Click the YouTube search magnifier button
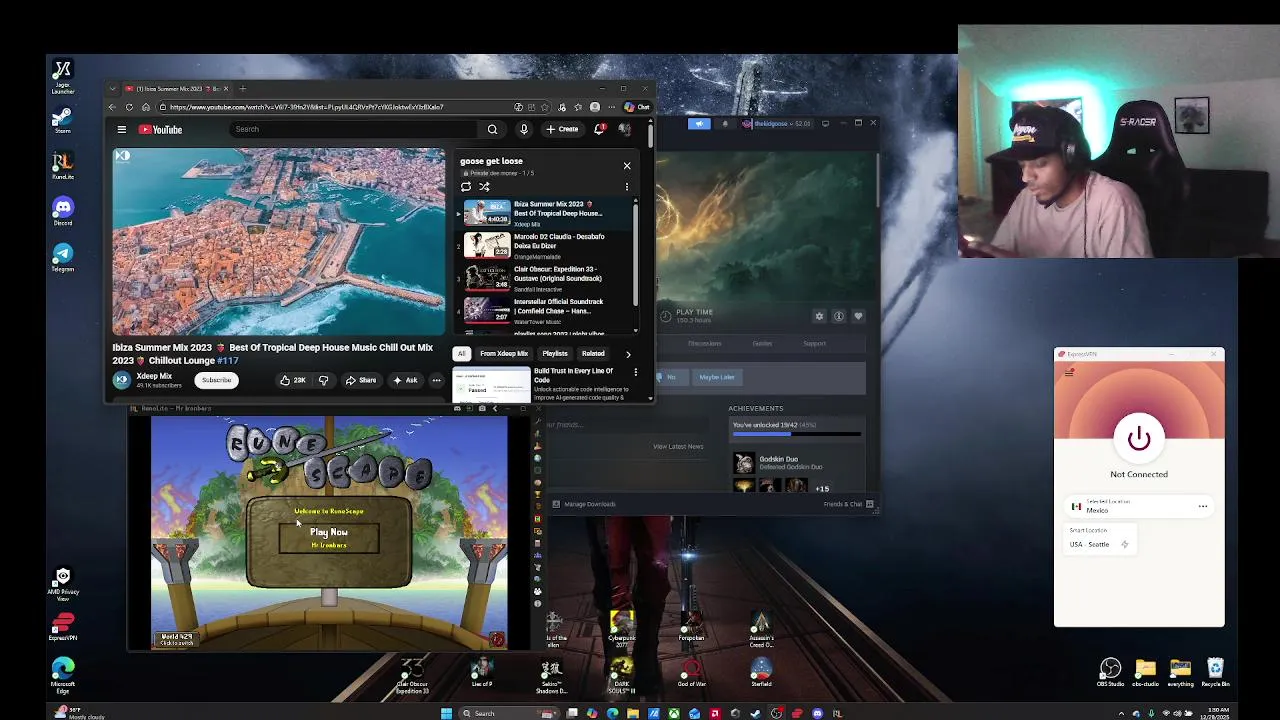The height and width of the screenshot is (720, 1280). (492, 129)
